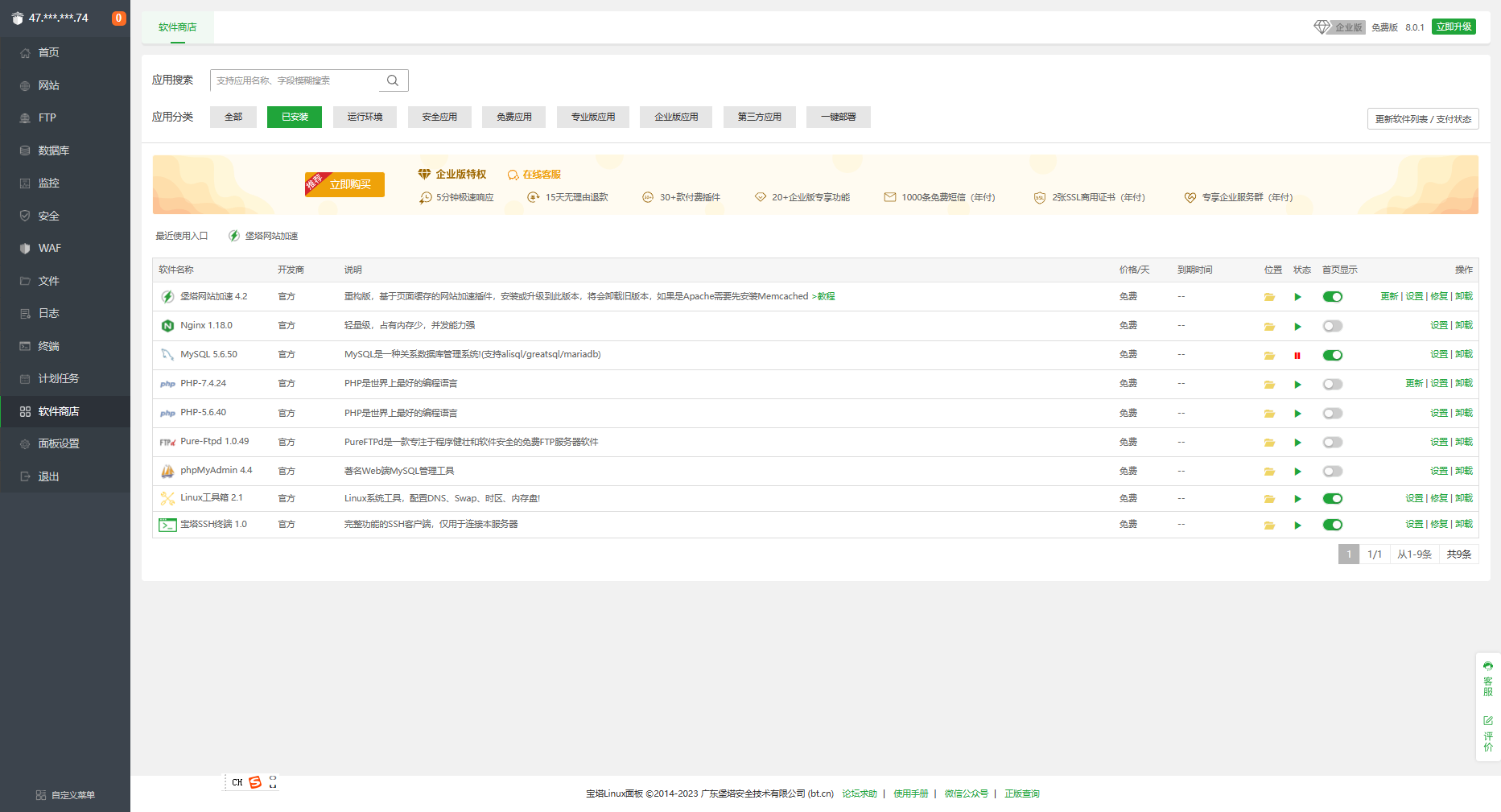Open the 教程 tutorial link
Viewport: 1501px width, 812px height.
(826, 296)
